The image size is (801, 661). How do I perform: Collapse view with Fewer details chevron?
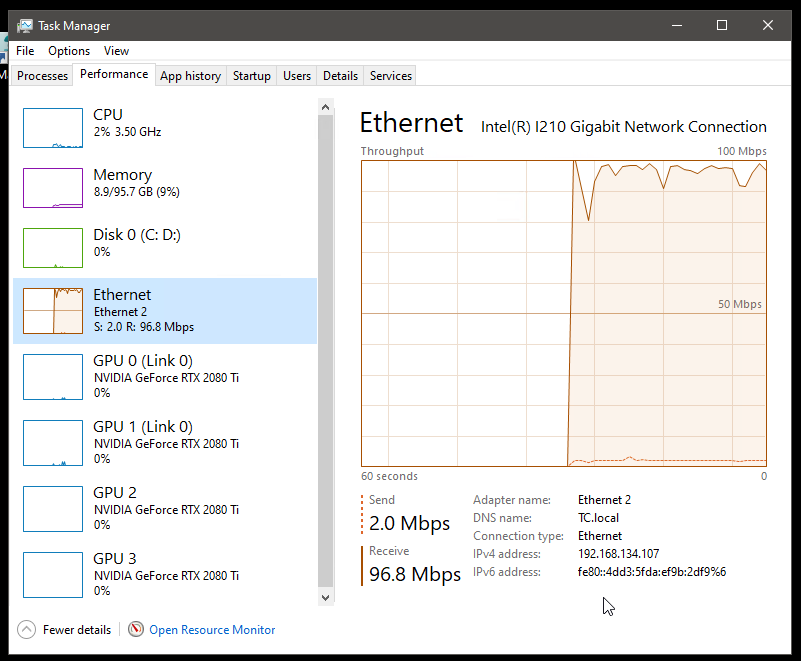(26, 630)
